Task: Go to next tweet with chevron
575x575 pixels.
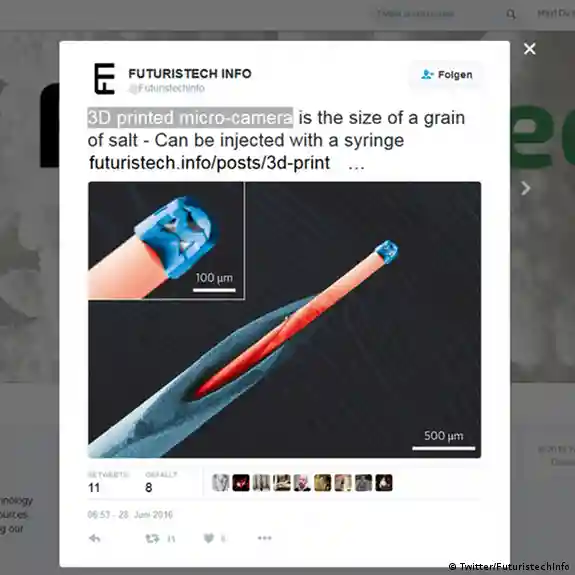Action: point(525,188)
